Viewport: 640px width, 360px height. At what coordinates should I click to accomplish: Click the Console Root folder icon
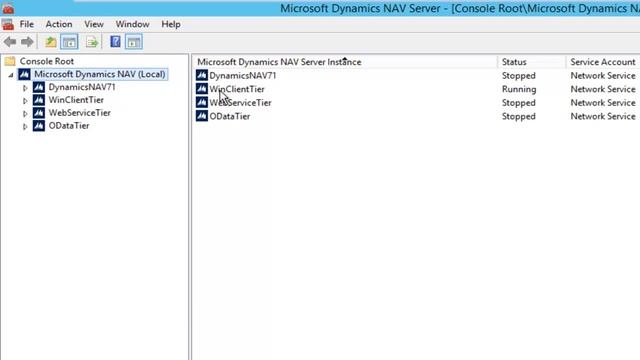10,61
